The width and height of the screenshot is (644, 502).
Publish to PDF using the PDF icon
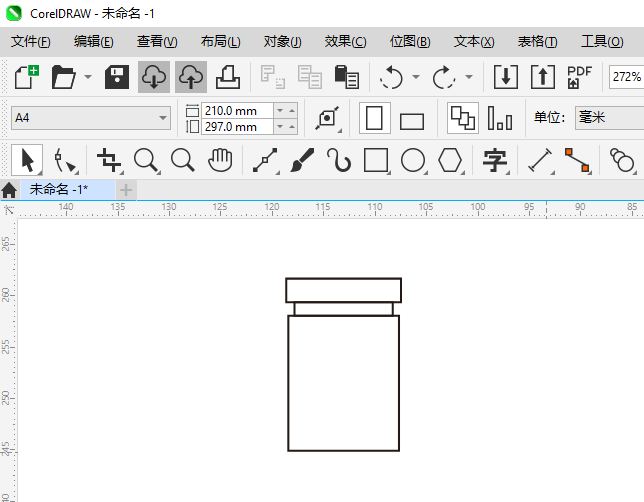(580, 77)
